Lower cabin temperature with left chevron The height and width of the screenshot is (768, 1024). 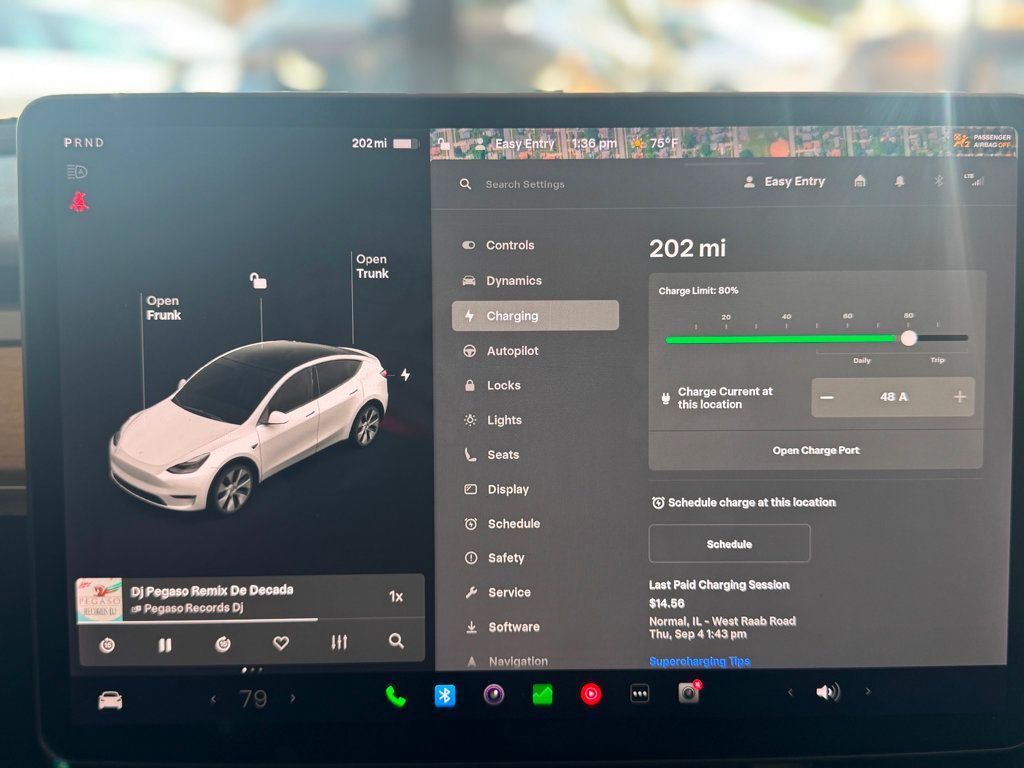[214, 699]
